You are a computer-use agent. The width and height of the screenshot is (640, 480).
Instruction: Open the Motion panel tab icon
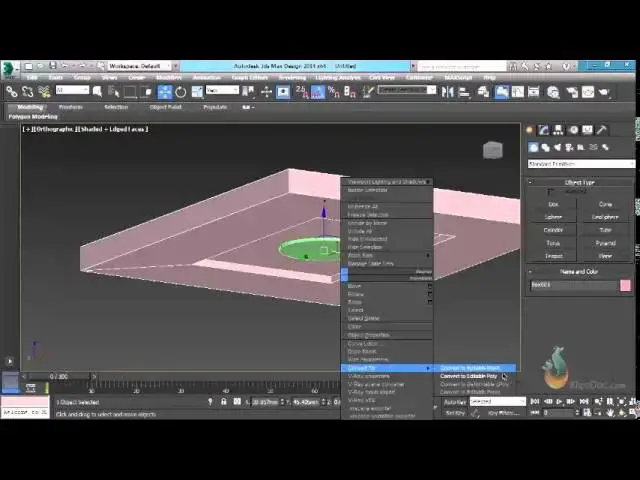pos(573,130)
